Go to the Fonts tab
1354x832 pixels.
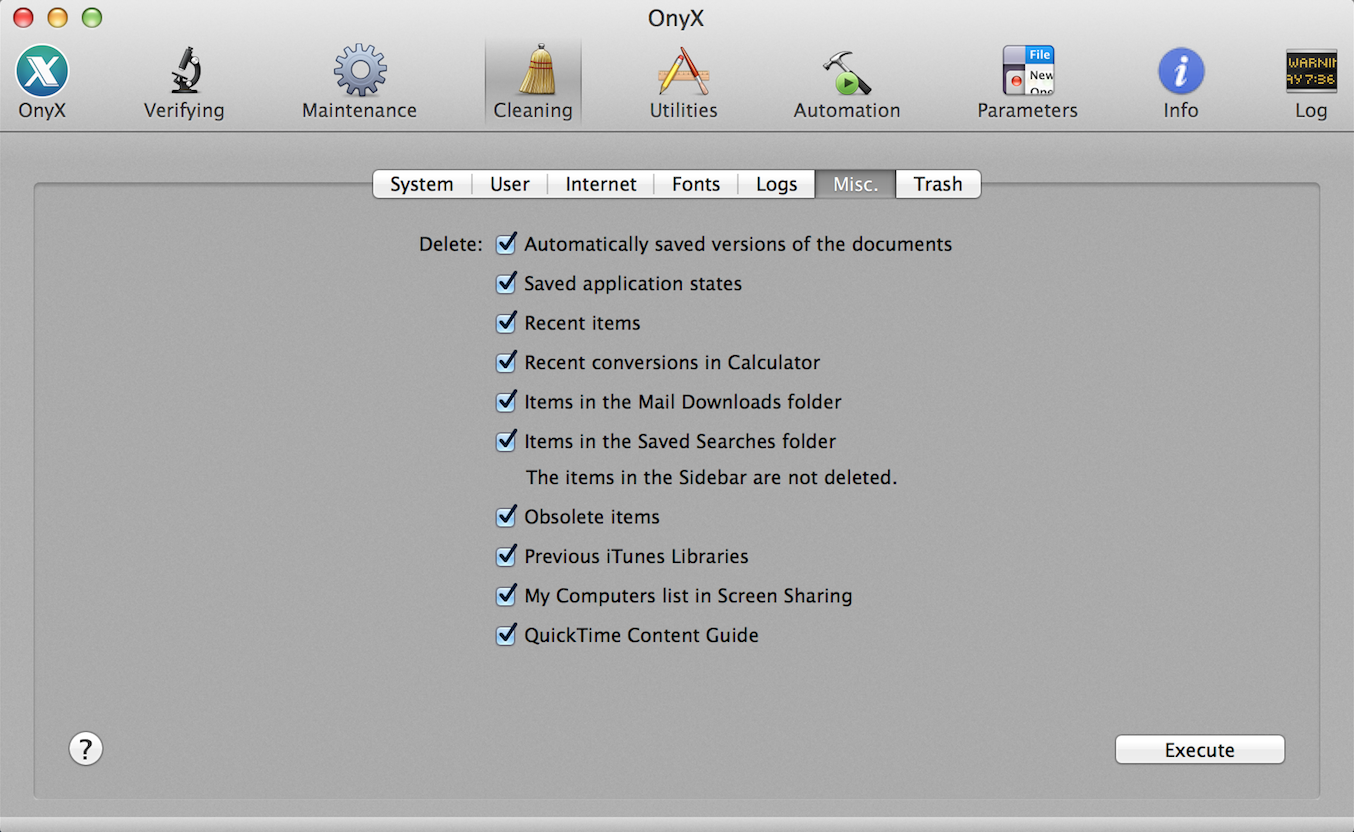[x=696, y=184]
